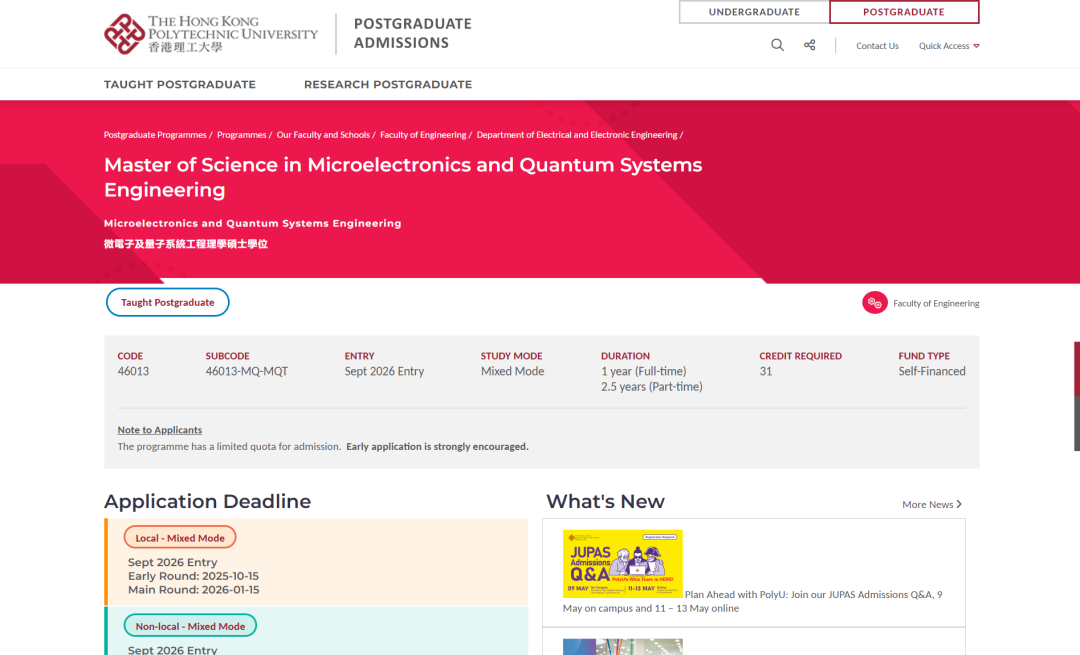Click the Early application is strongly encouraged text
Viewport: 1080px width, 655px height.
click(x=437, y=446)
